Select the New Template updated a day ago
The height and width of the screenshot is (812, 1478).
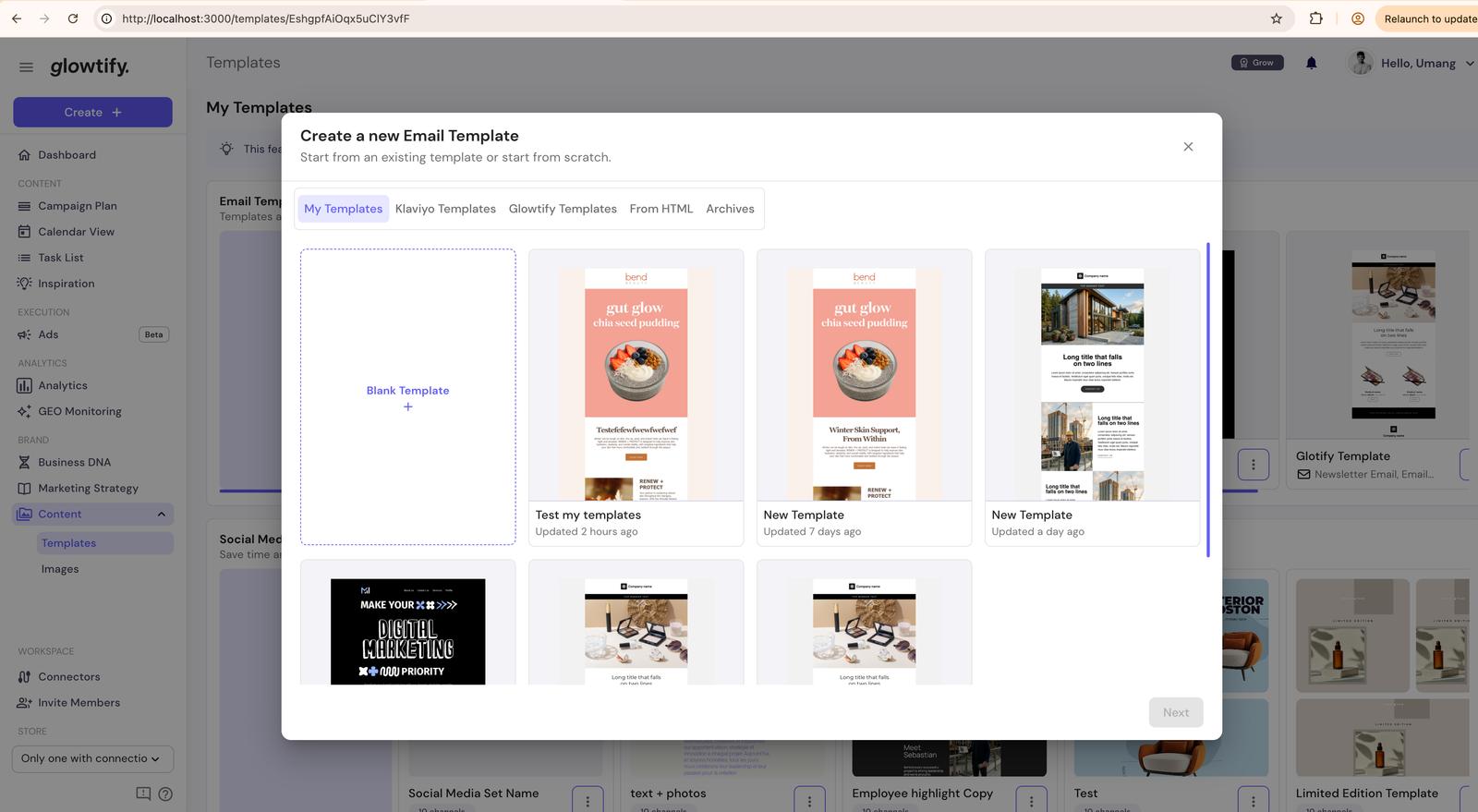tap(1092, 397)
